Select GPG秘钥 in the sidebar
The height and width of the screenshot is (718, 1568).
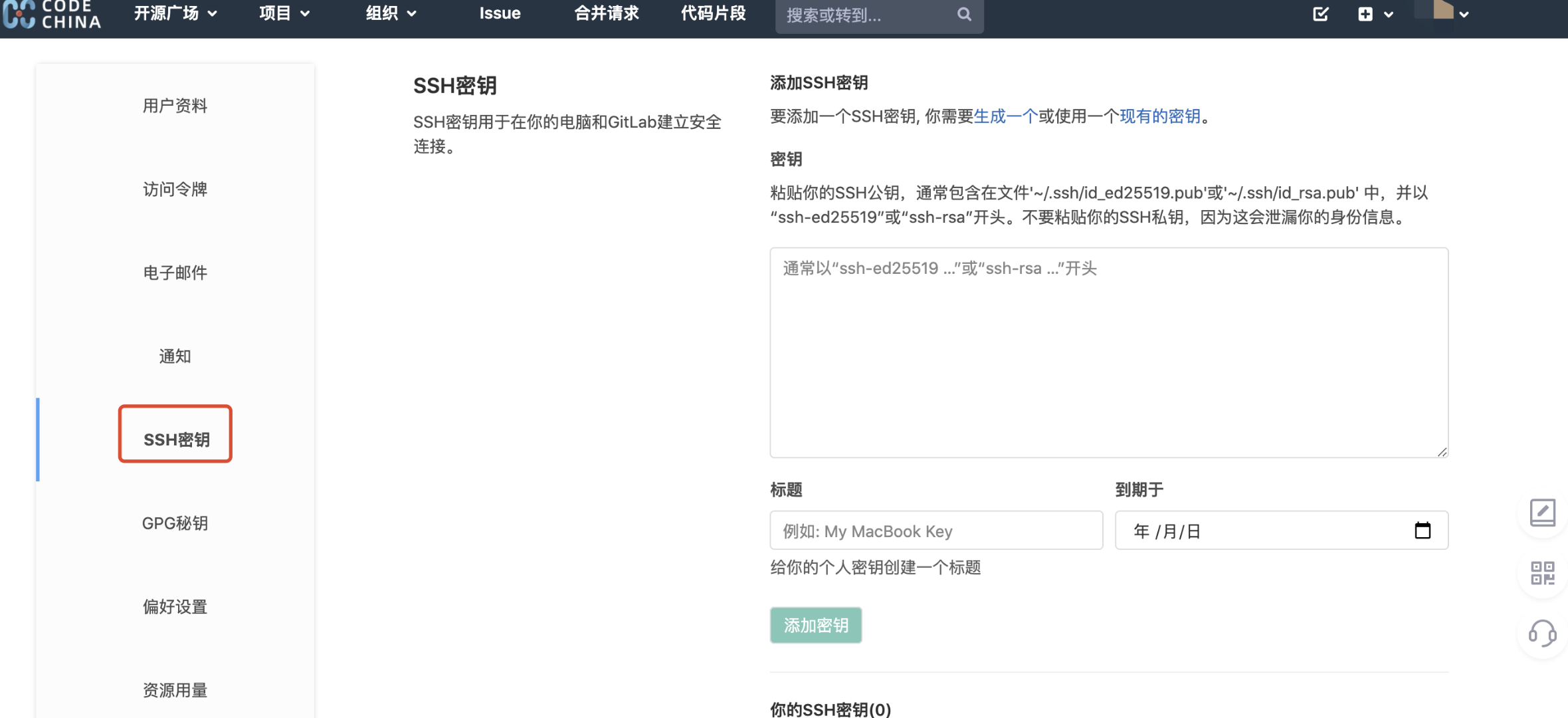(x=175, y=523)
